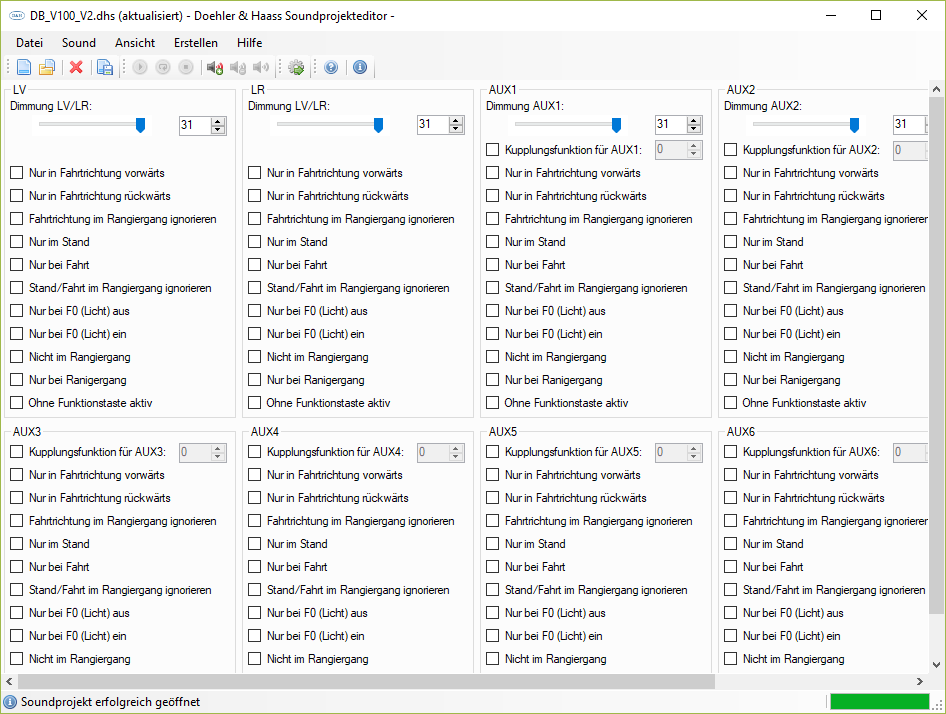Click the Dimmung AUX1 value field
This screenshot has width=946, height=714.
(x=671, y=124)
